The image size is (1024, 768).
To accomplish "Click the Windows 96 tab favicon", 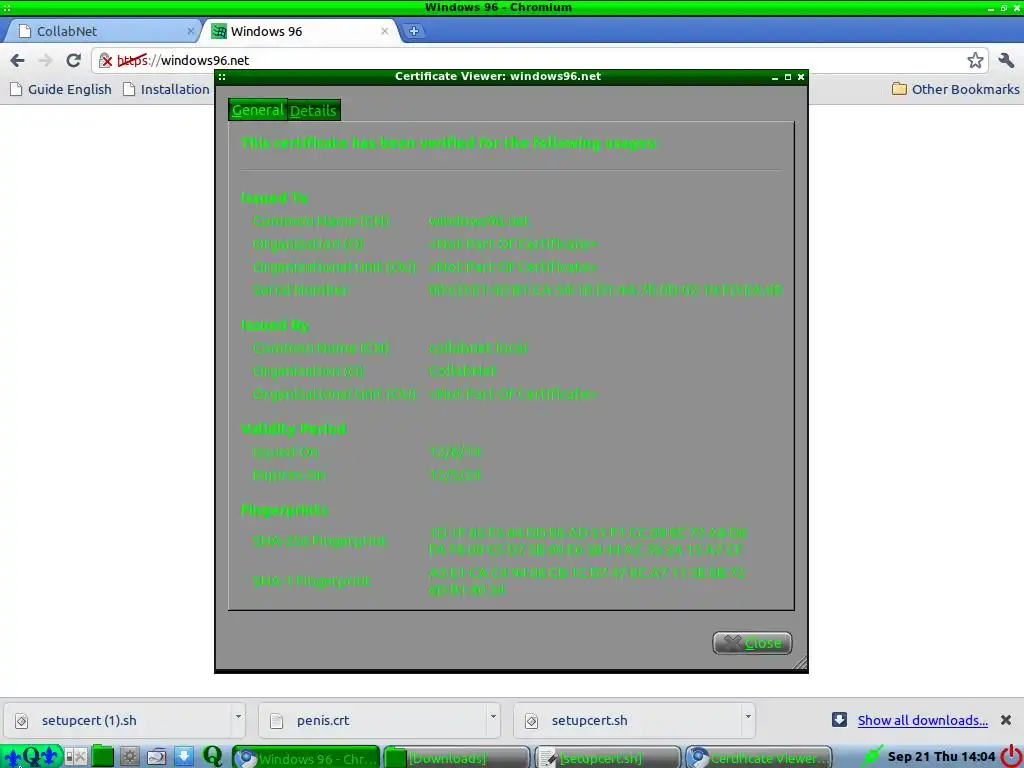I will click(x=219, y=31).
